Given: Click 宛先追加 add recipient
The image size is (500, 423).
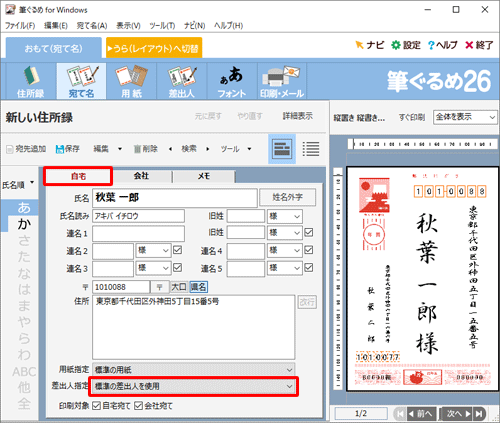Looking at the screenshot, I should coord(26,149).
